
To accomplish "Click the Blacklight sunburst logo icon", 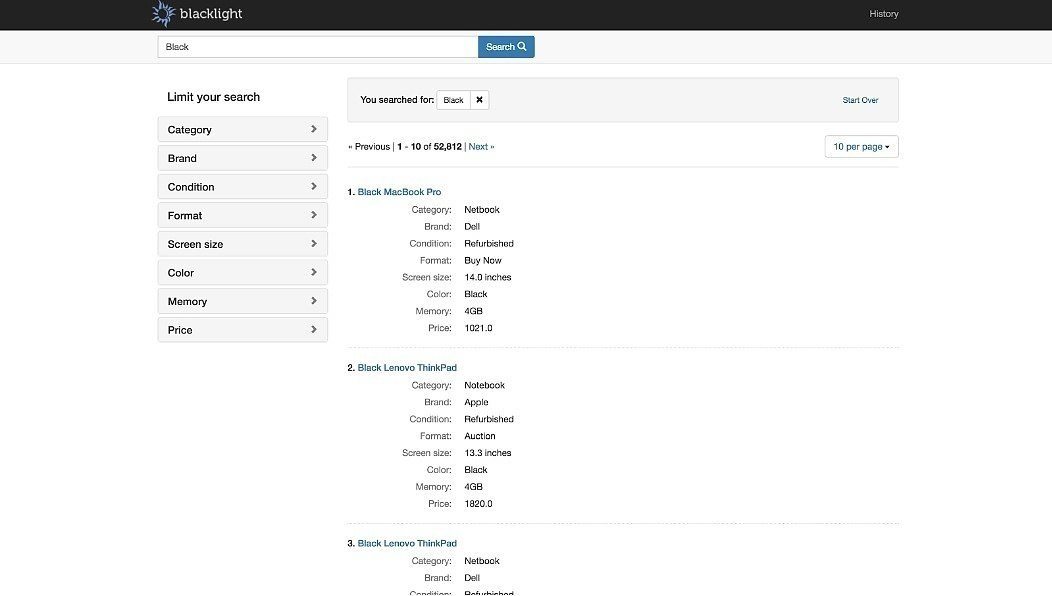I will coord(163,13).
